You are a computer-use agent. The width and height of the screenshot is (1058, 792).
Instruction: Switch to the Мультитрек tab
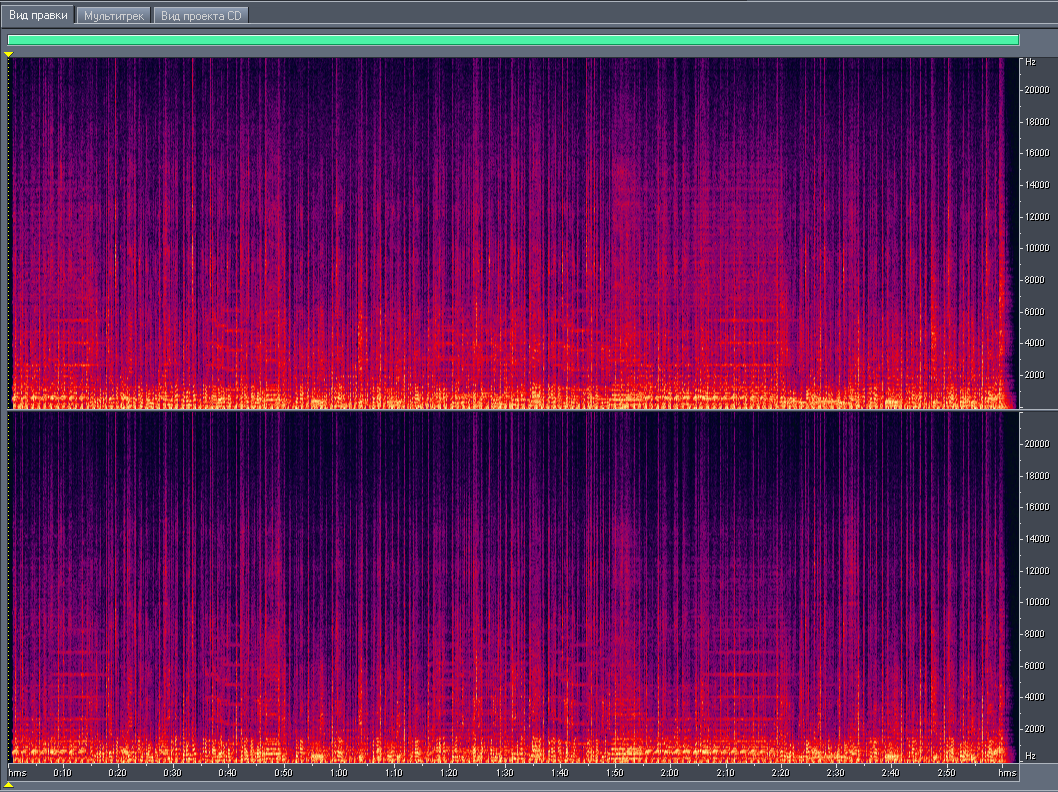point(115,16)
